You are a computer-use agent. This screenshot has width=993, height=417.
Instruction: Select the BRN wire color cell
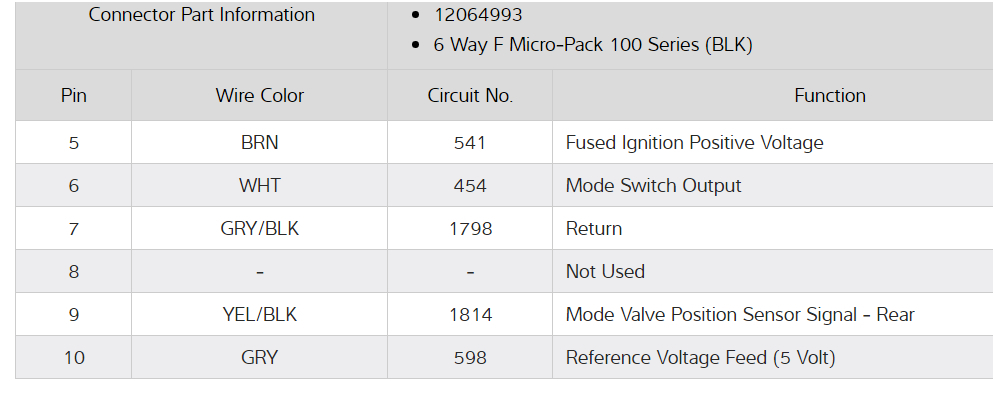(x=259, y=143)
